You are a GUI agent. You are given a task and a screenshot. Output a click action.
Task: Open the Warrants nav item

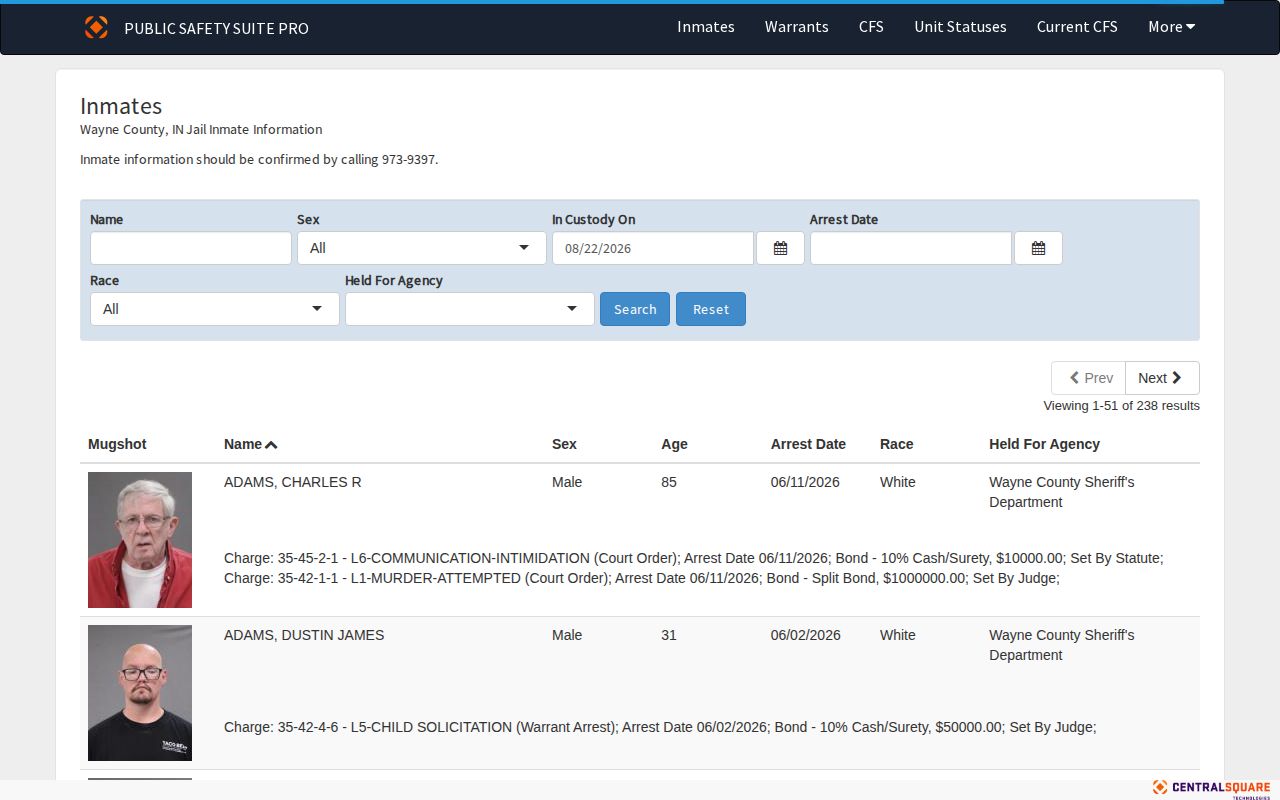point(796,27)
